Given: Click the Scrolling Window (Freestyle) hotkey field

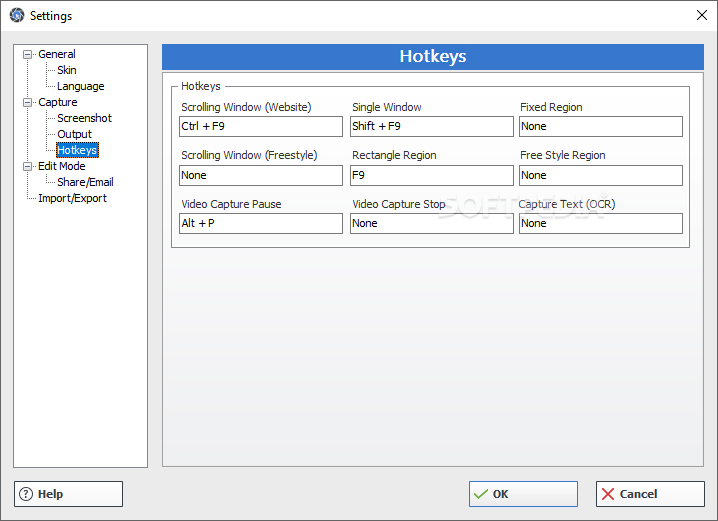Looking at the screenshot, I should click(x=261, y=175).
